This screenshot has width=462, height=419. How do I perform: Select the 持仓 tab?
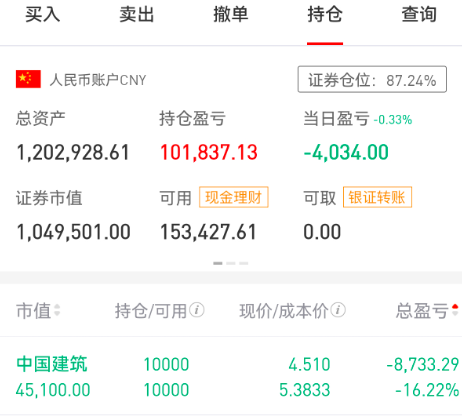click(x=325, y=15)
